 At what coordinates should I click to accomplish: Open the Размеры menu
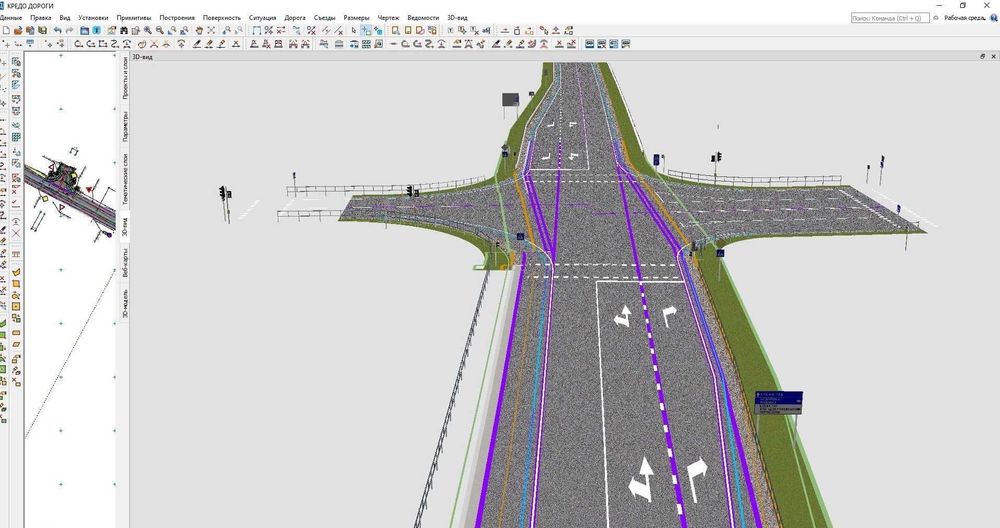click(357, 18)
